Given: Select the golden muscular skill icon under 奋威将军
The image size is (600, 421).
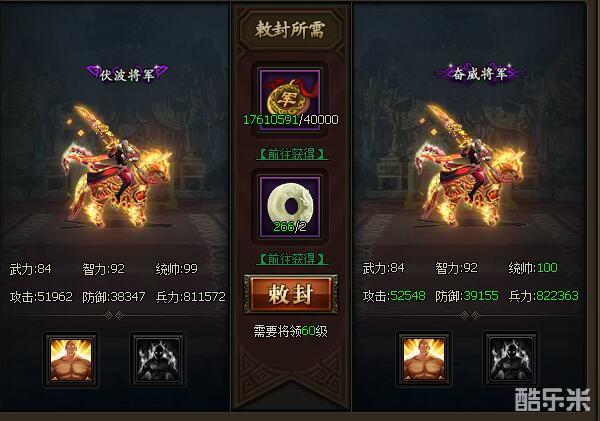Looking at the screenshot, I should [x=424, y=360].
